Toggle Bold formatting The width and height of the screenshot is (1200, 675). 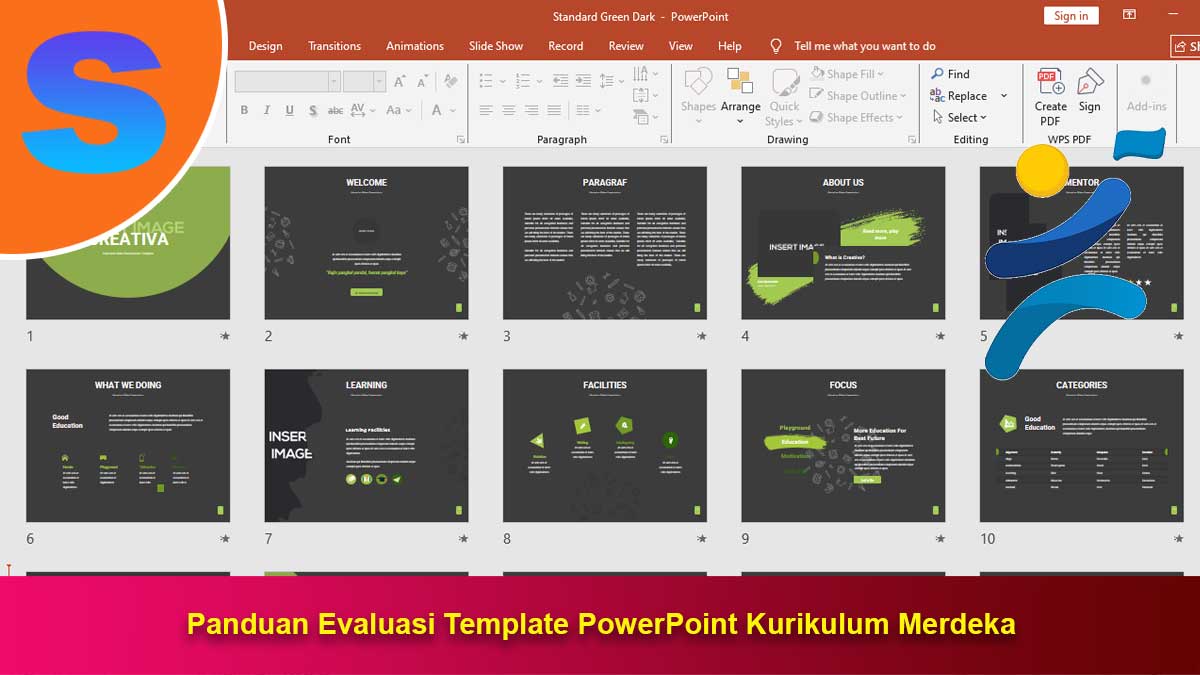click(x=244, y=110)
